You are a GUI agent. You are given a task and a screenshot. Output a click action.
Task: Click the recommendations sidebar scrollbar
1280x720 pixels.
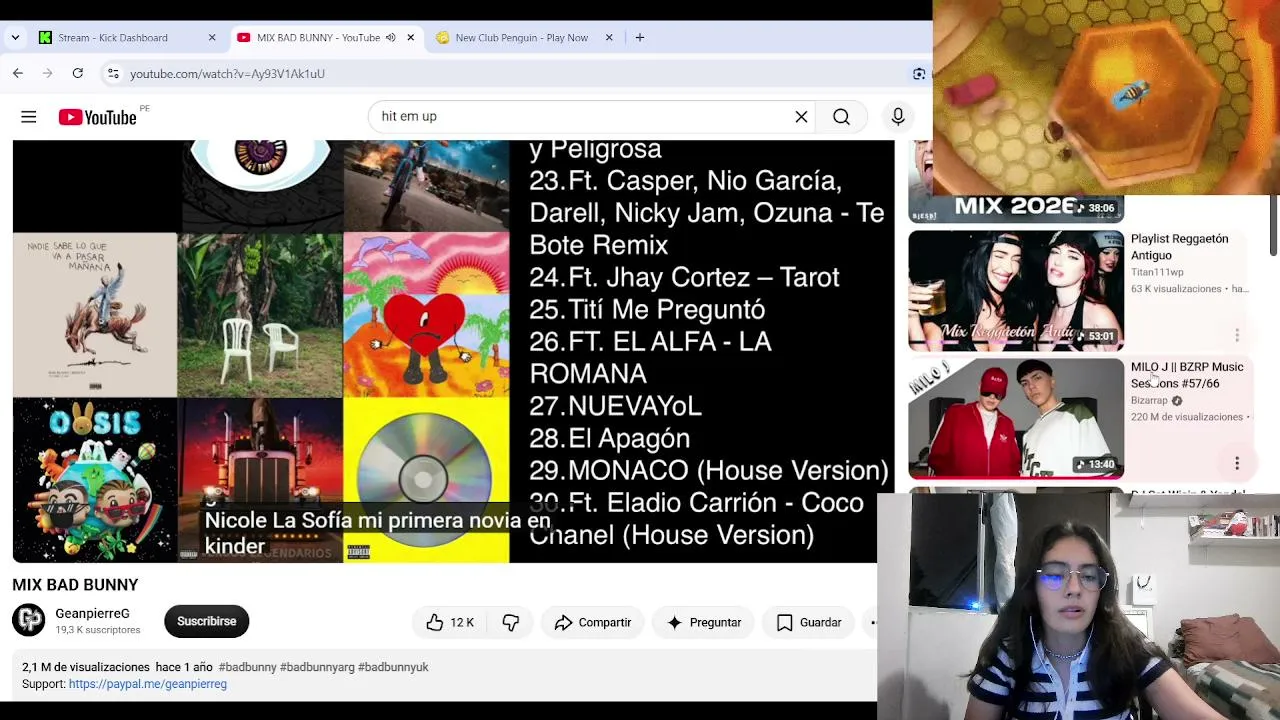coord(1274,225)
